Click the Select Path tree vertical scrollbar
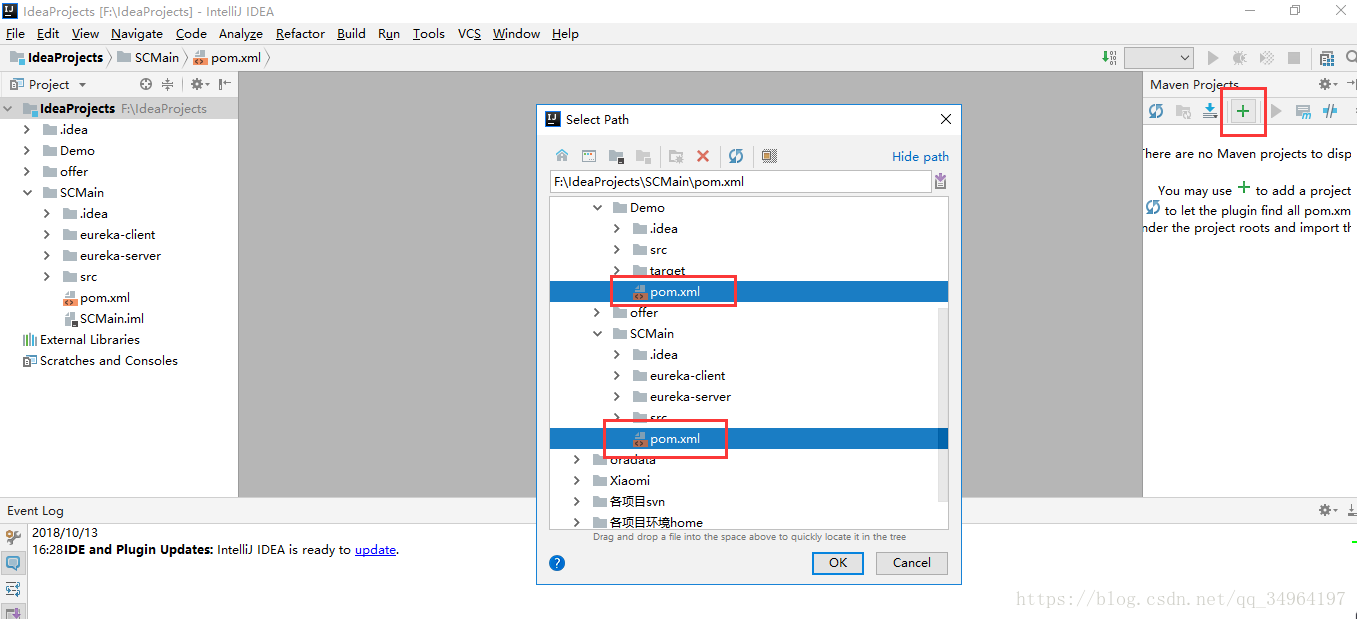This screenshot has width=1357, height=619. pyautogui.click(x=943, y=404)
